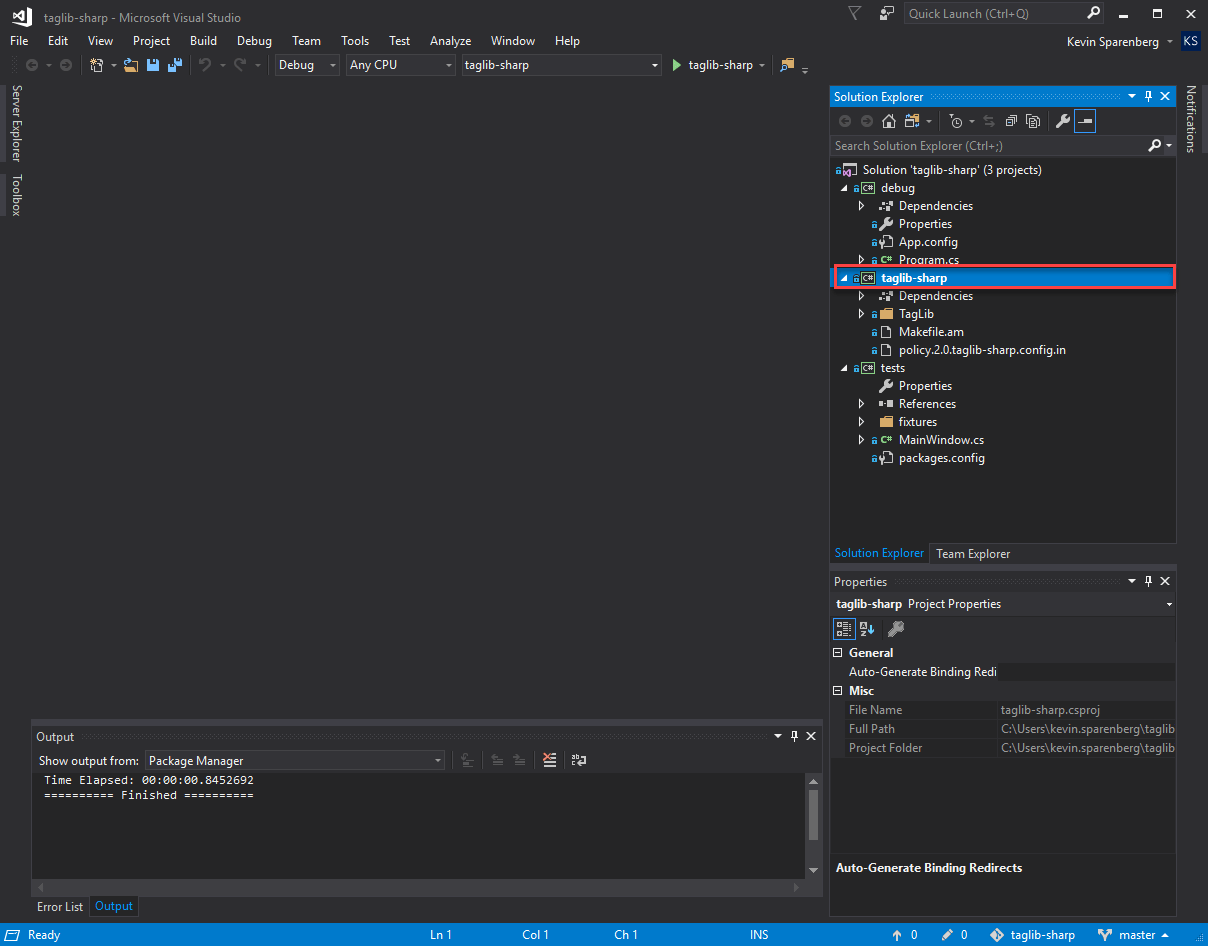Open the taglib-sharp startup project dropdown
The width and height of the screenshot is (1208, 946).
click(x=561, y=65)
